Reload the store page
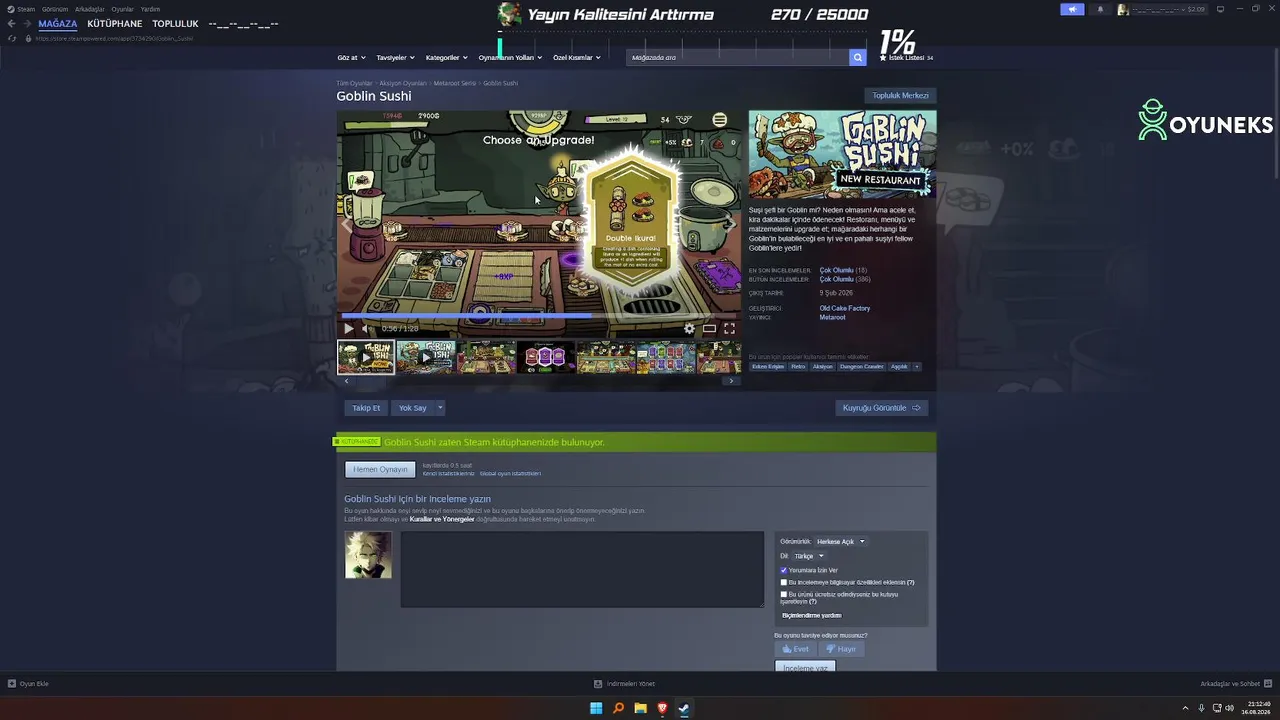Viewport: 1280px width, 720px height. pos(12,38)
